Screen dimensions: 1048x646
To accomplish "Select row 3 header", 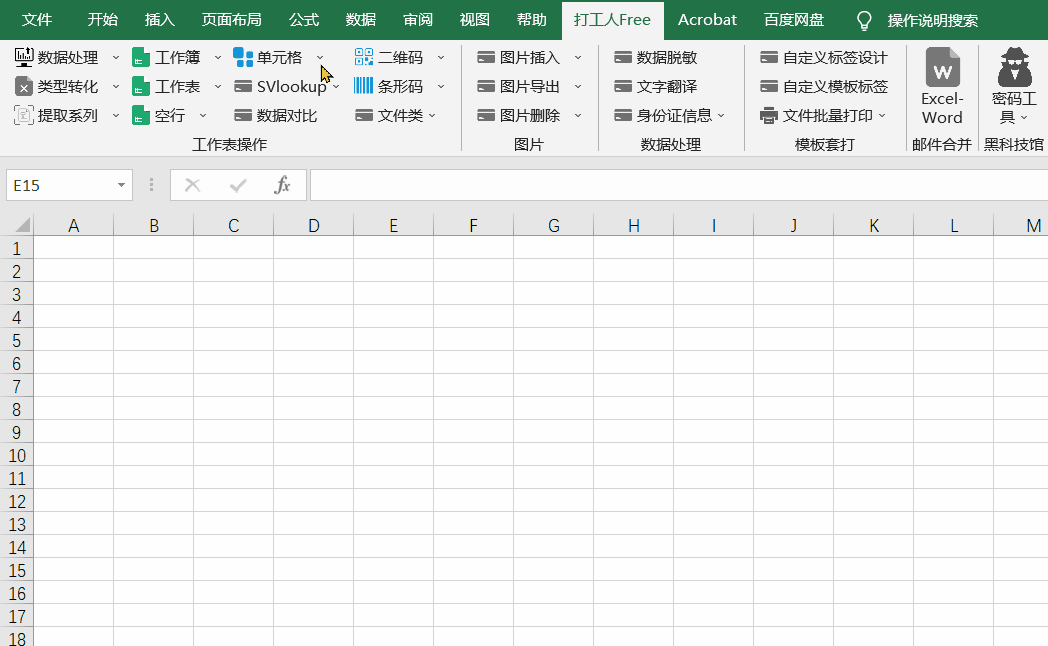I will tap(17, 294).
